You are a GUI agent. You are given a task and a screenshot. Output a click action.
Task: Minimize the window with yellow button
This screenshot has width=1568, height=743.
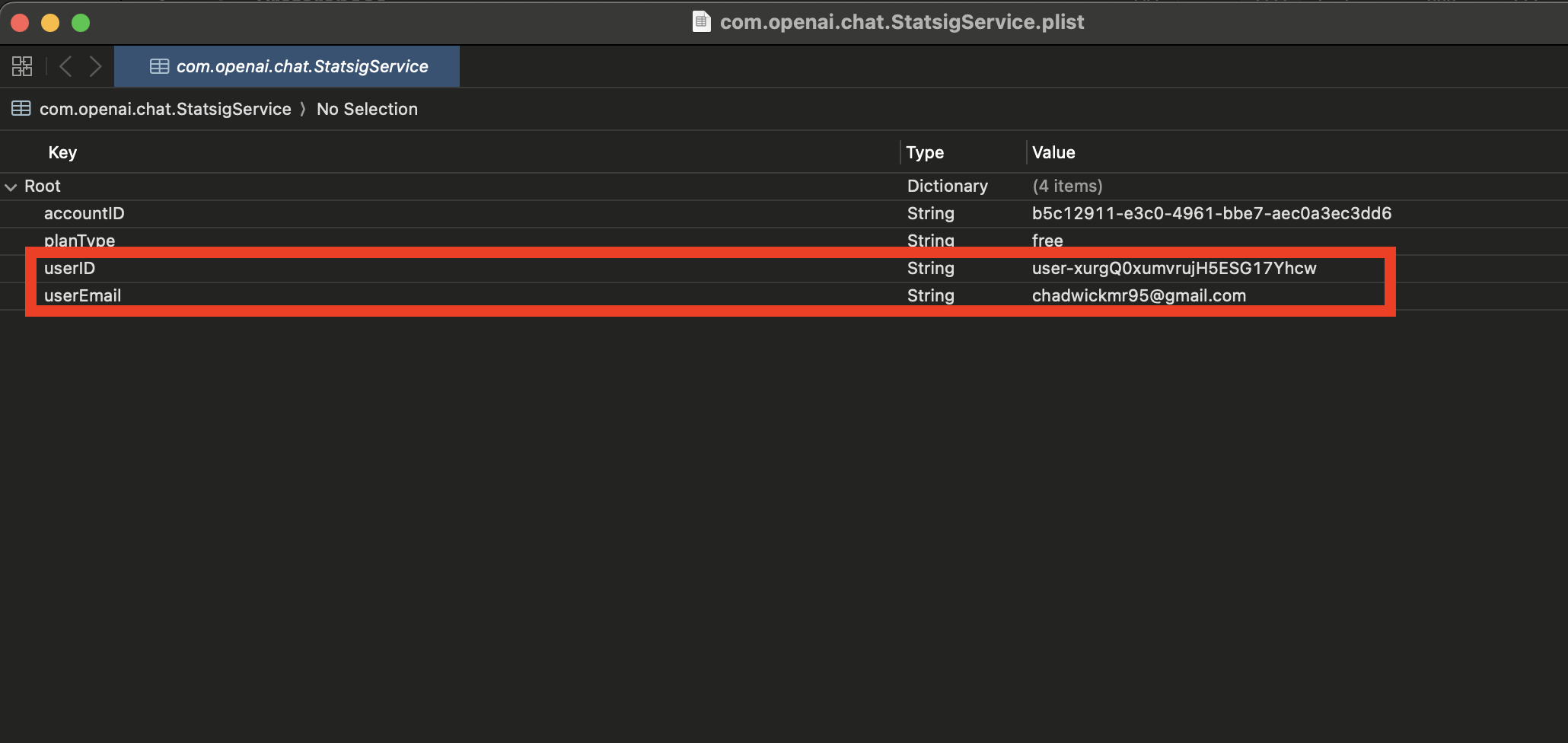[x=50, y=23]
